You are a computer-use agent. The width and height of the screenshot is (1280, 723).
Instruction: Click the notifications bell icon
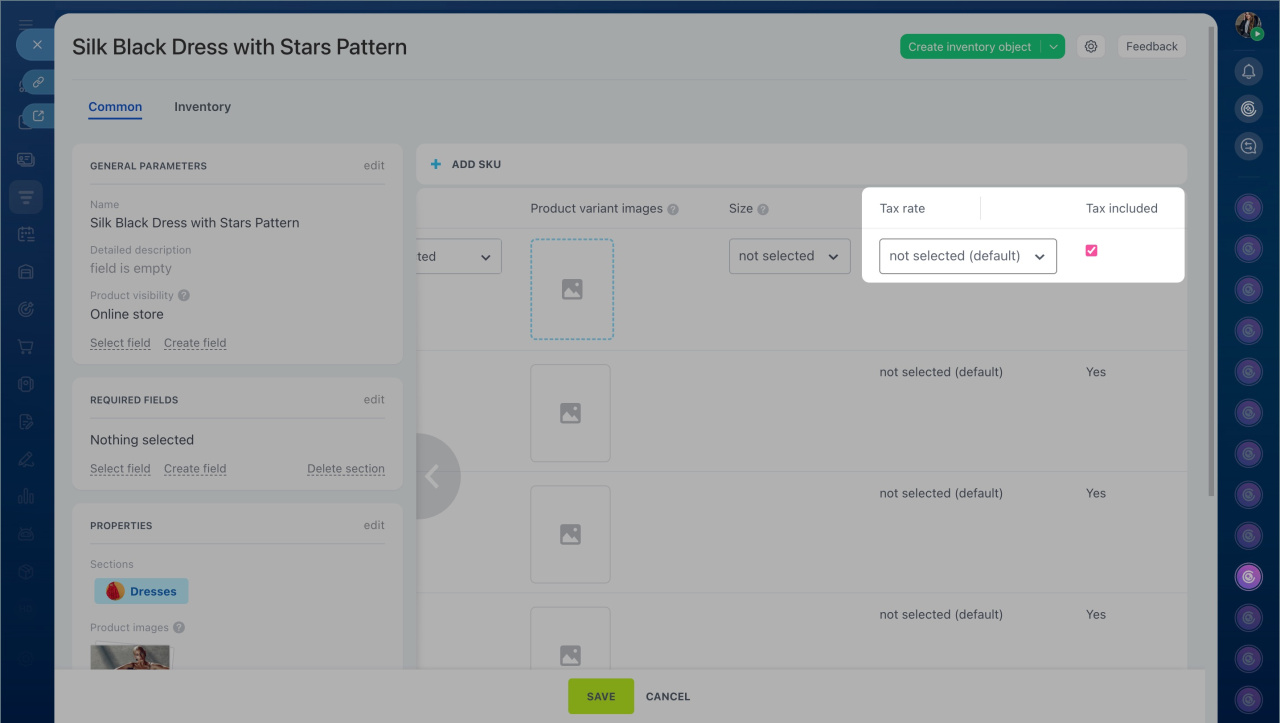point(1248,71)
